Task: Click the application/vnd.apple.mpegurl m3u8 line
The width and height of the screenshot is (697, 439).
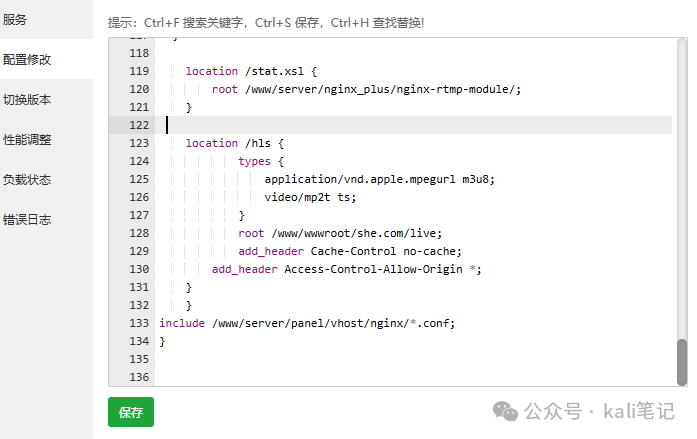Action: pos(379,179)
